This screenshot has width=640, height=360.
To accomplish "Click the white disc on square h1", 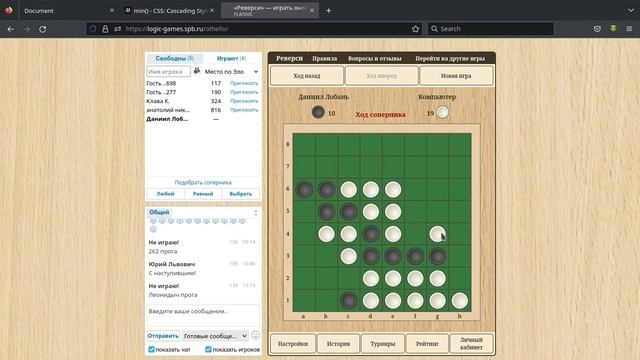I will click(x=460, y=301).
